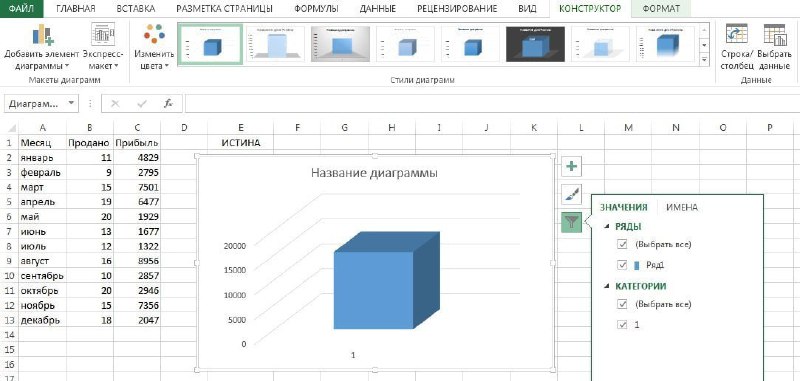Uncheck category 1 checkbox under КАТЕГОРИИ
The height and width of the screenshot is (381, 800).
(622, 324)
